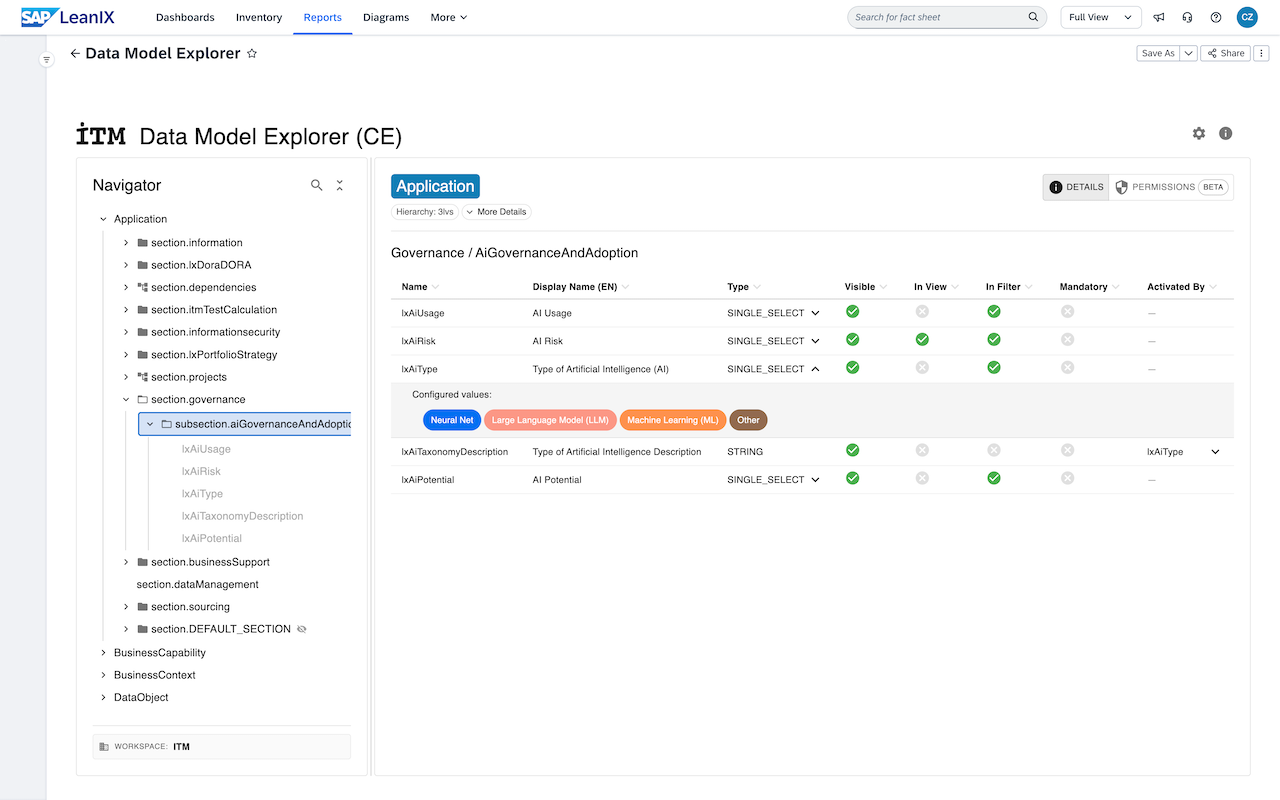Go back with the arrow beside Data Model Explorer
1280x800 pixels.
pos(75,54)
